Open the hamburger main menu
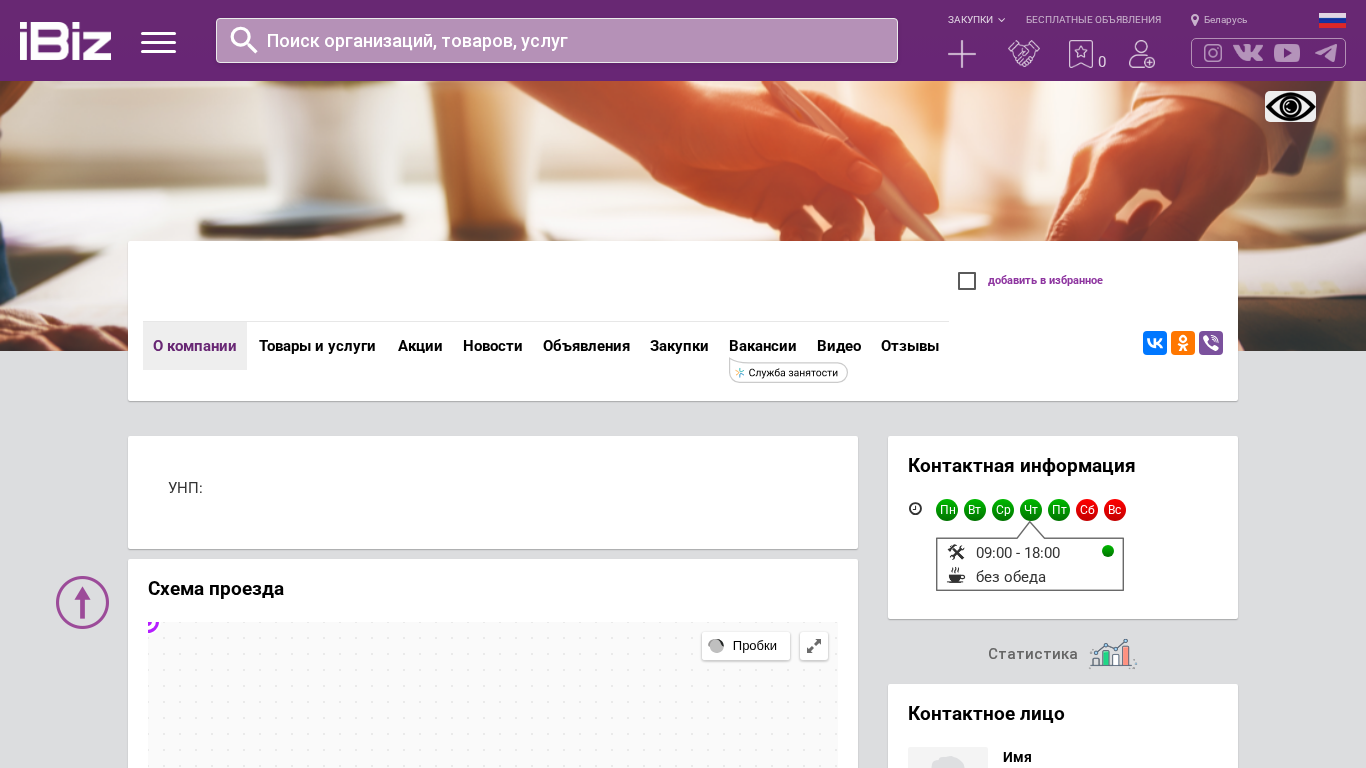The width and height of the screenshot is (1366, 768). 158,42
